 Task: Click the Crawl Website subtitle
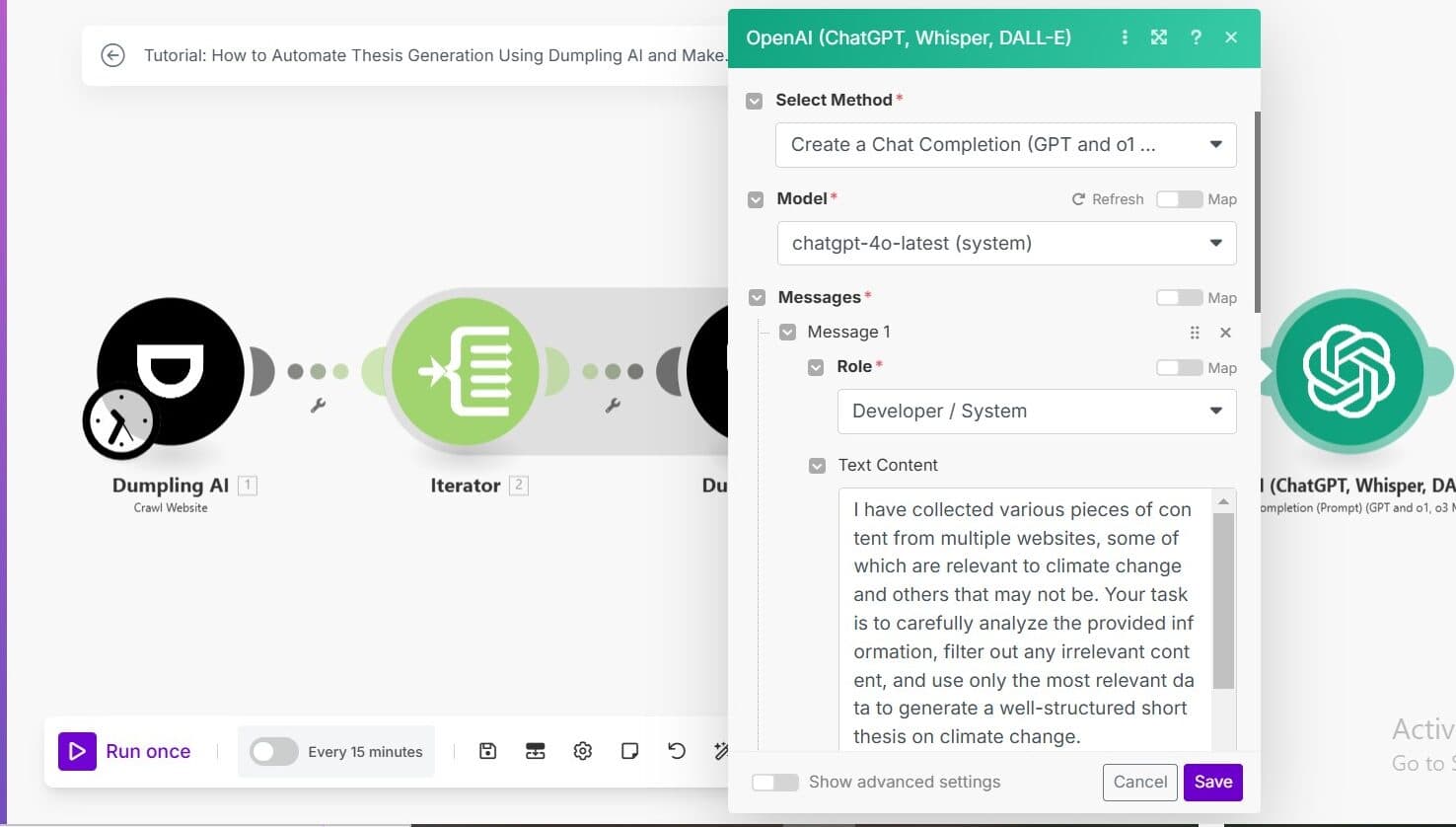click(171, 508)
